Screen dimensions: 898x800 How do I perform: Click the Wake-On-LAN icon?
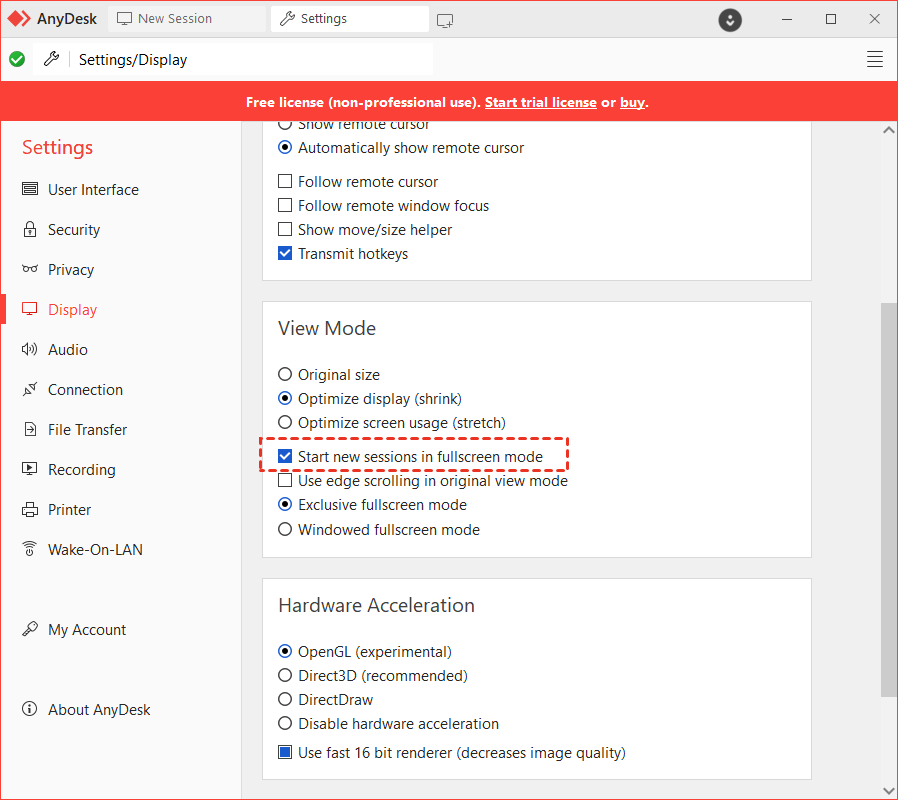click(x=30, y=550)
